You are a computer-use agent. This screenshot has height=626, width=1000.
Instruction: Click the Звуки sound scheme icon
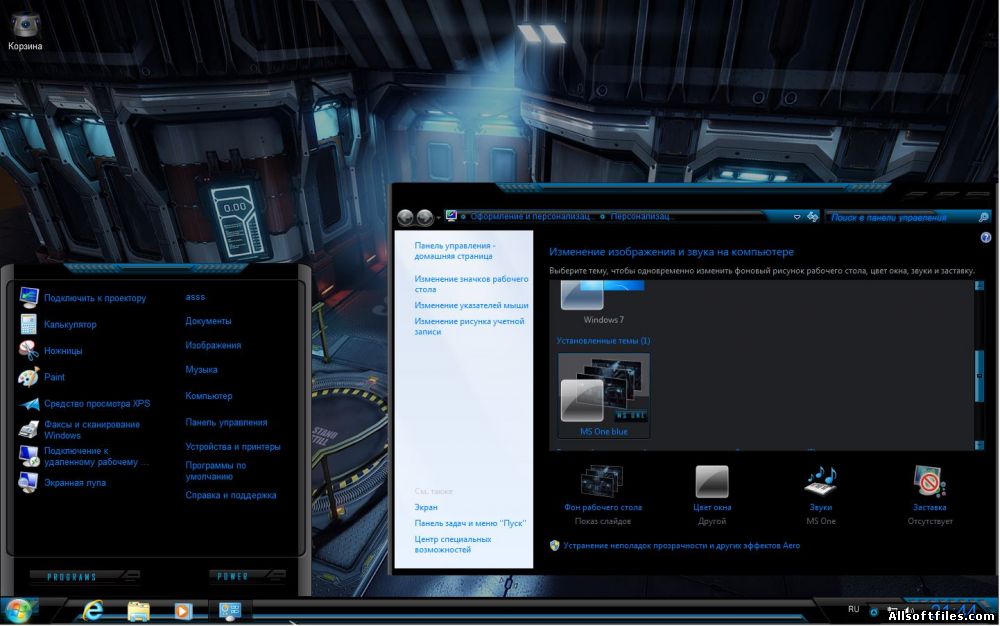pos(820,481)
